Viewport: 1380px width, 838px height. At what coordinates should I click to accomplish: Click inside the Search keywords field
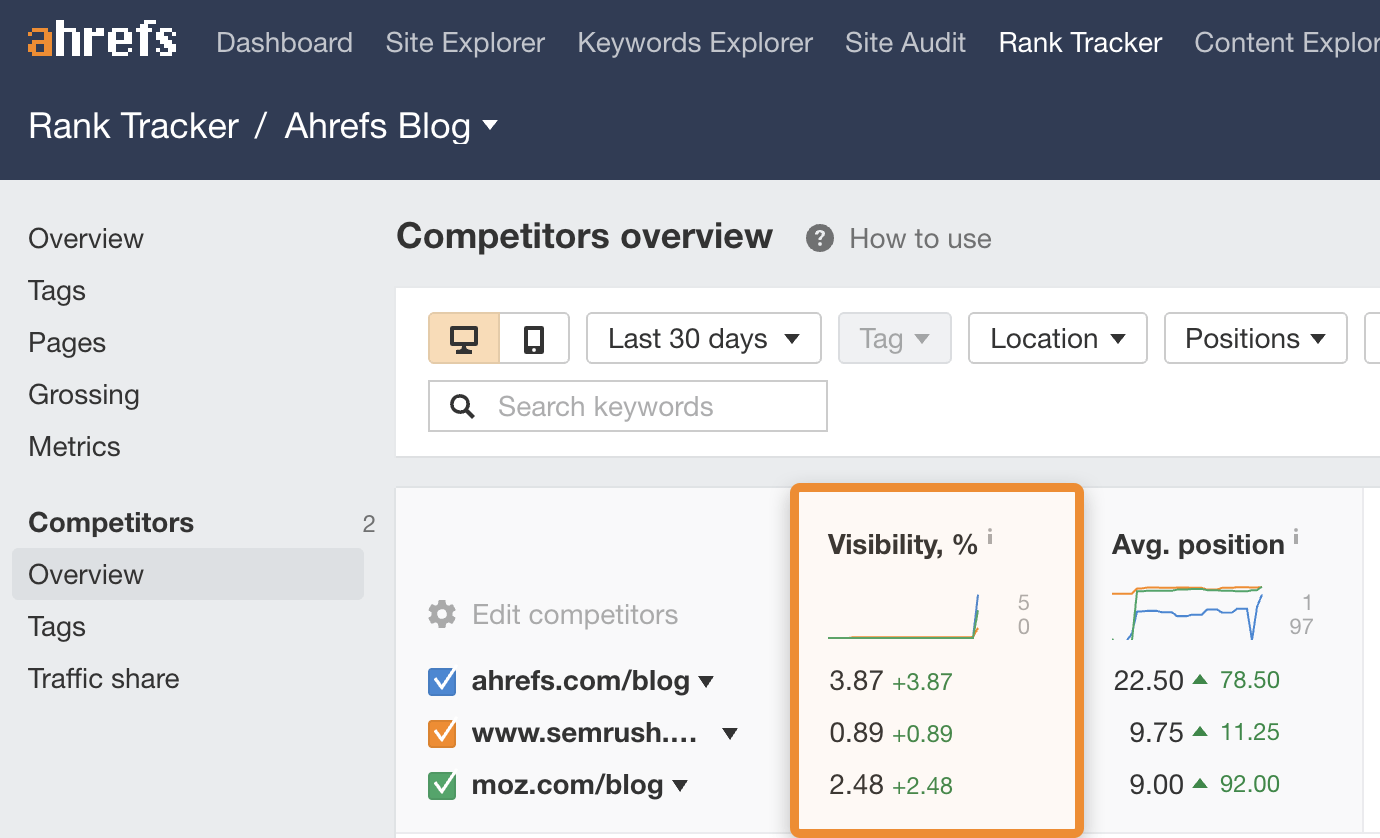(x=640, y=406)
